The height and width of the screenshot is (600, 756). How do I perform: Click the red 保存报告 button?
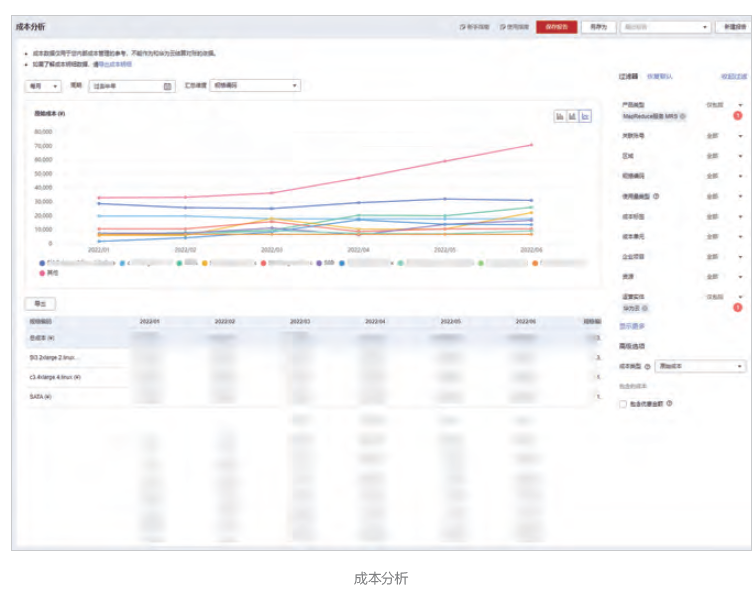pos(556,27)
